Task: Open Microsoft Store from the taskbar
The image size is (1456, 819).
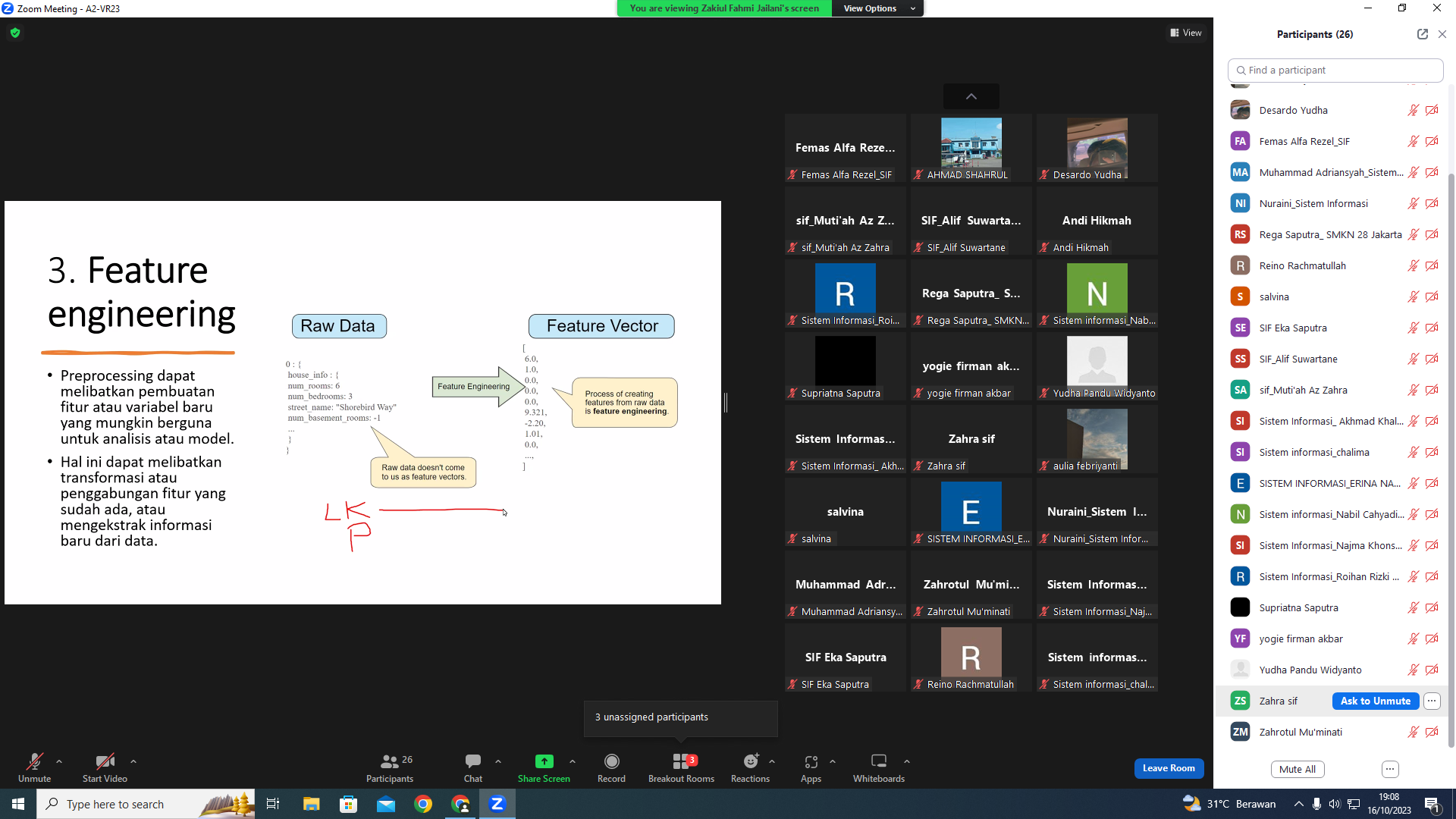Action: (348, 804)
